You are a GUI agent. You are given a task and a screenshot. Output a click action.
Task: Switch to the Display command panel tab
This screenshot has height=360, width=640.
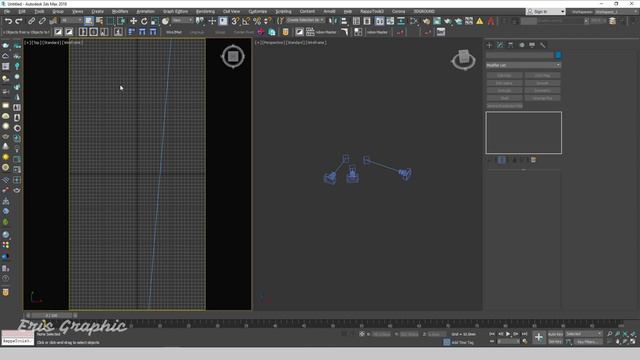(532, 45)
